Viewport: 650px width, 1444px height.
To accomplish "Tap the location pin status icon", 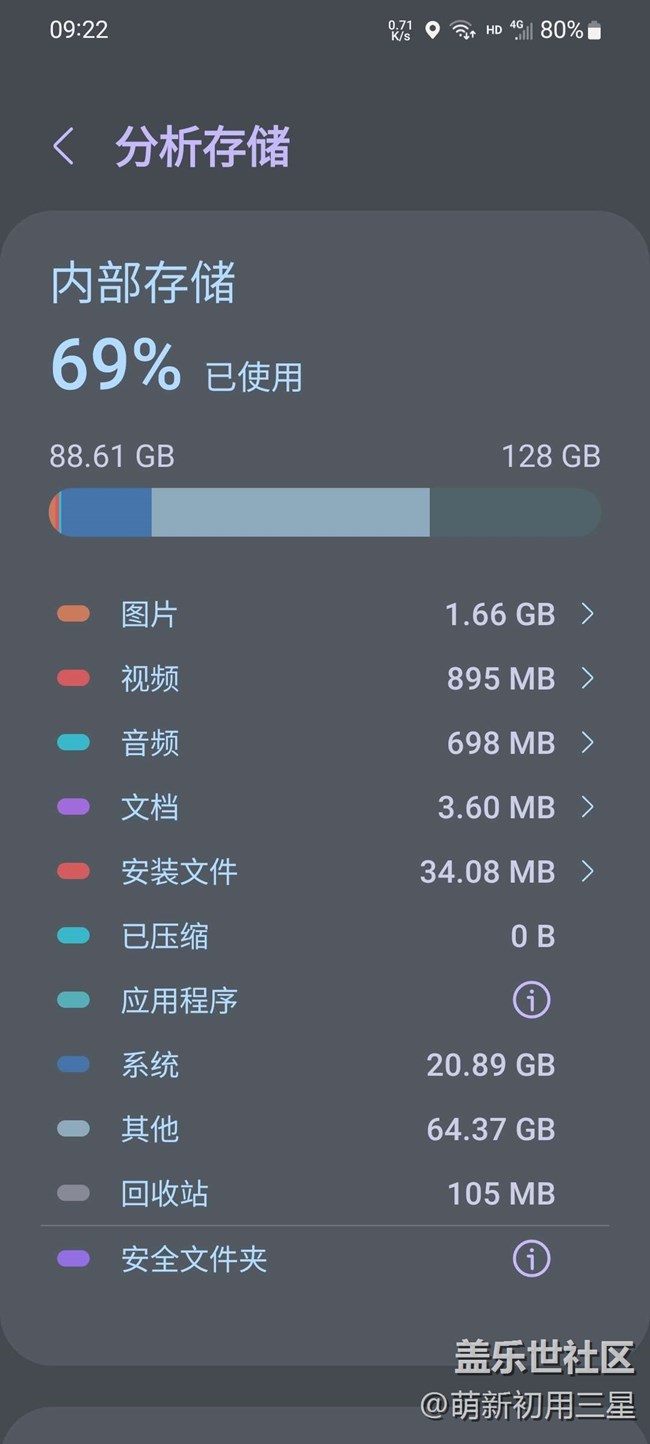I will tap(432, 31).
